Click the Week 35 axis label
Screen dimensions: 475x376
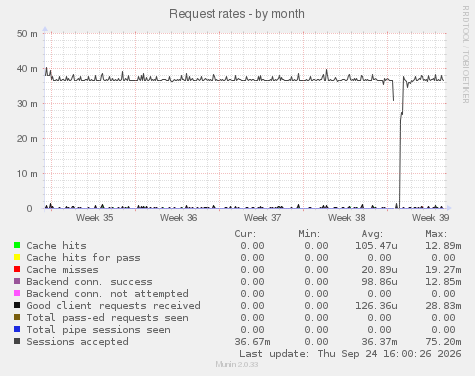95,218
